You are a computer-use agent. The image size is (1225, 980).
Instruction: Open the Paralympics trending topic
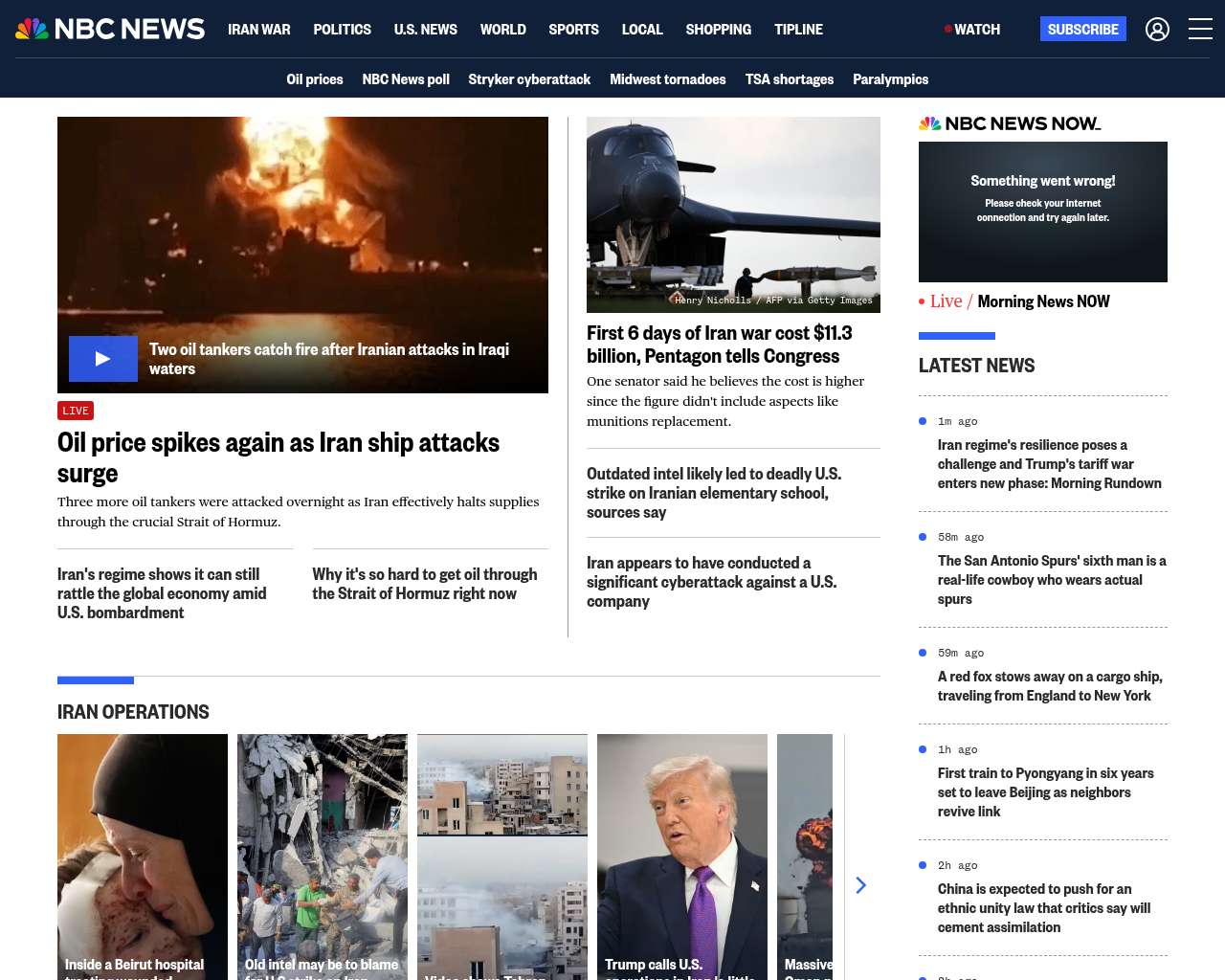(x=890, y=79)
